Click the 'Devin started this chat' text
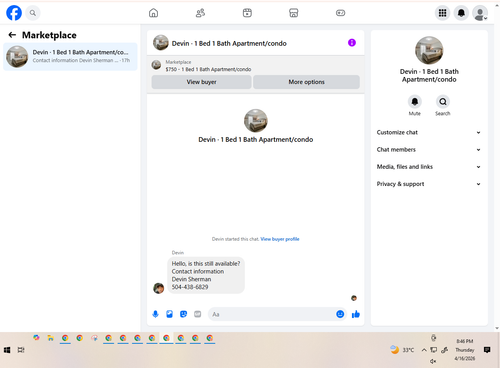Viewport: 500px width, 368px height. pos(235,239)
